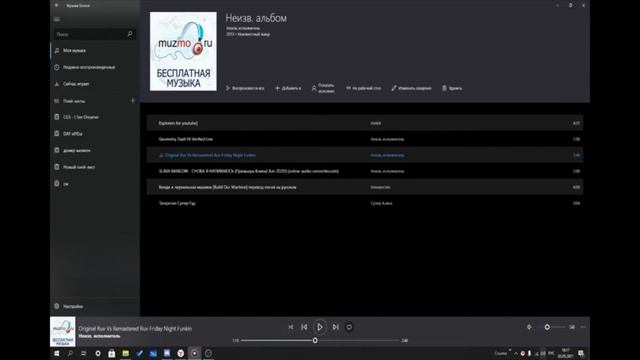Screen dimensions: 640x360
Task: Click the artist name in the SLAVA MARLOW row
Action: (x=387, y=171)
